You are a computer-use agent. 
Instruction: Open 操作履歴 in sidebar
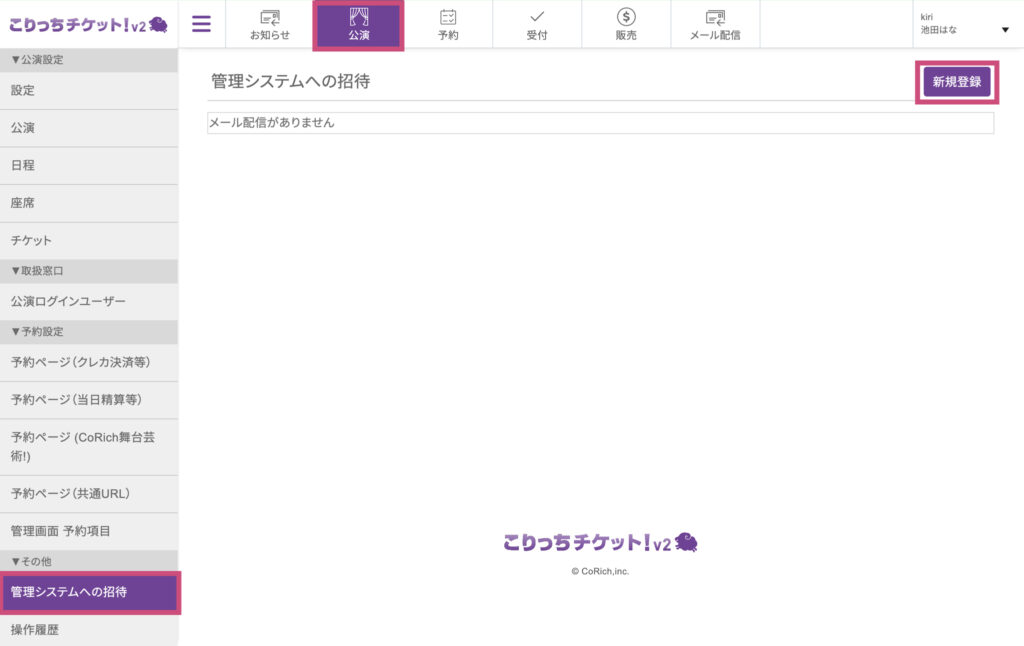[89, 630]
